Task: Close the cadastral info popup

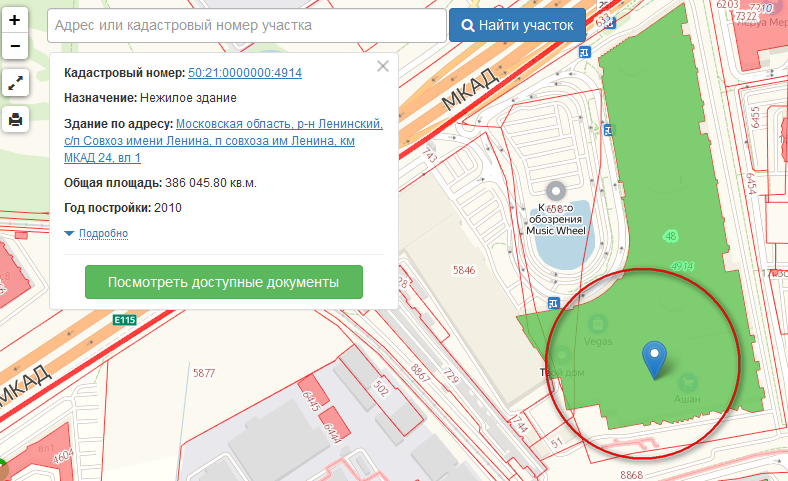Action: [382, 67]
